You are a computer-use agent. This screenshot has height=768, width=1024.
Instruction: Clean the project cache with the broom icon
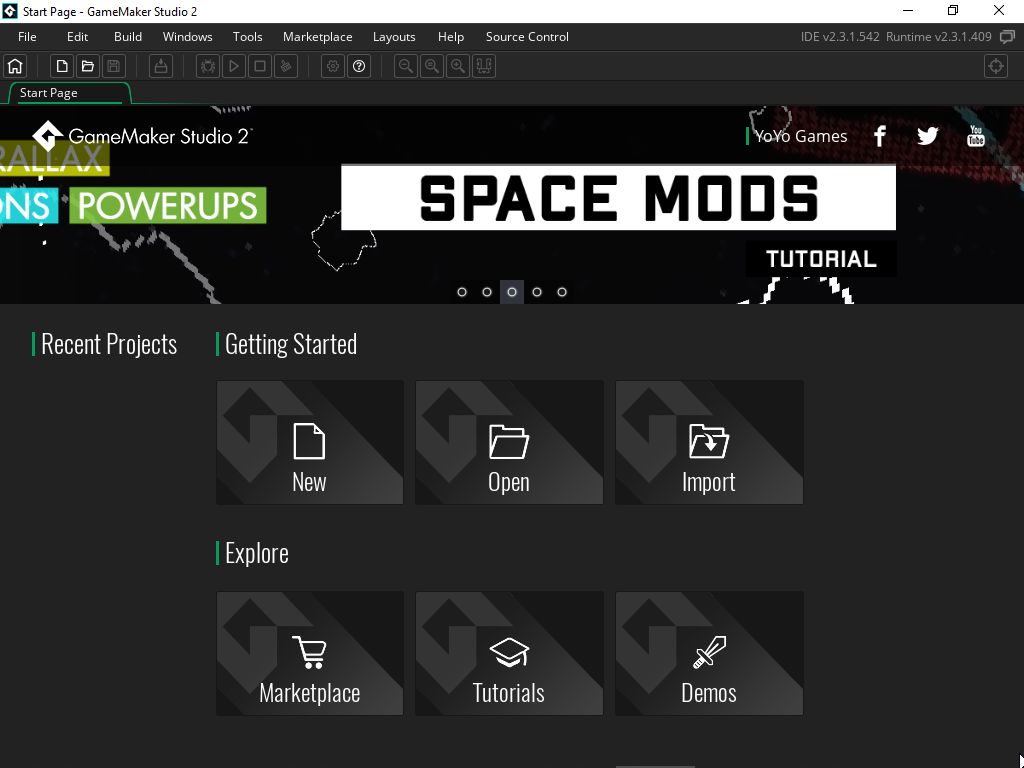(285, 66)
